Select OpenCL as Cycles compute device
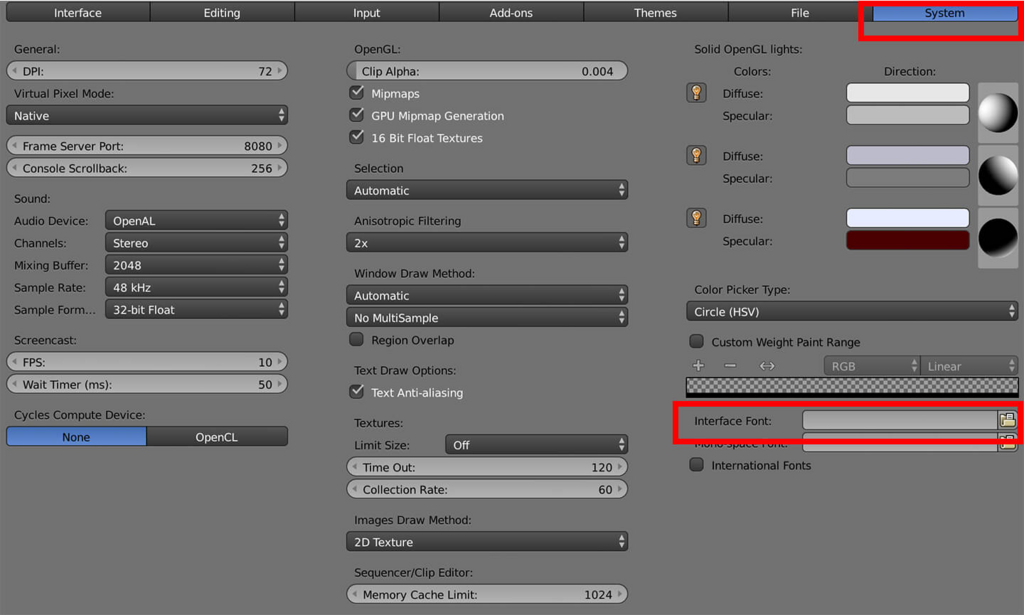This screenshot has width=1024, height=615. pos(217,437)
